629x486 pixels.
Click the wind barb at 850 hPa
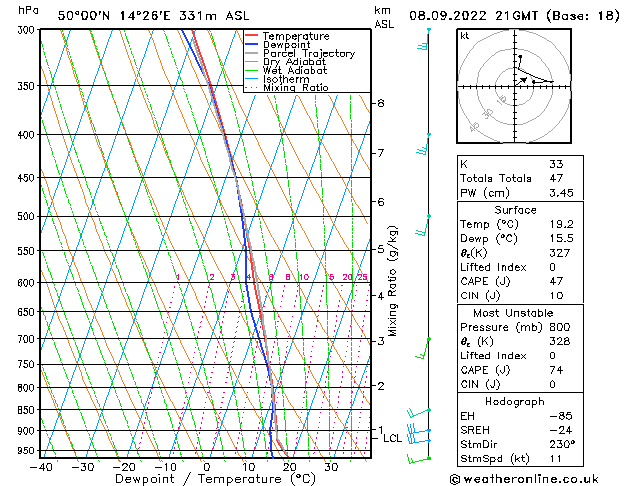coord(419,413)
